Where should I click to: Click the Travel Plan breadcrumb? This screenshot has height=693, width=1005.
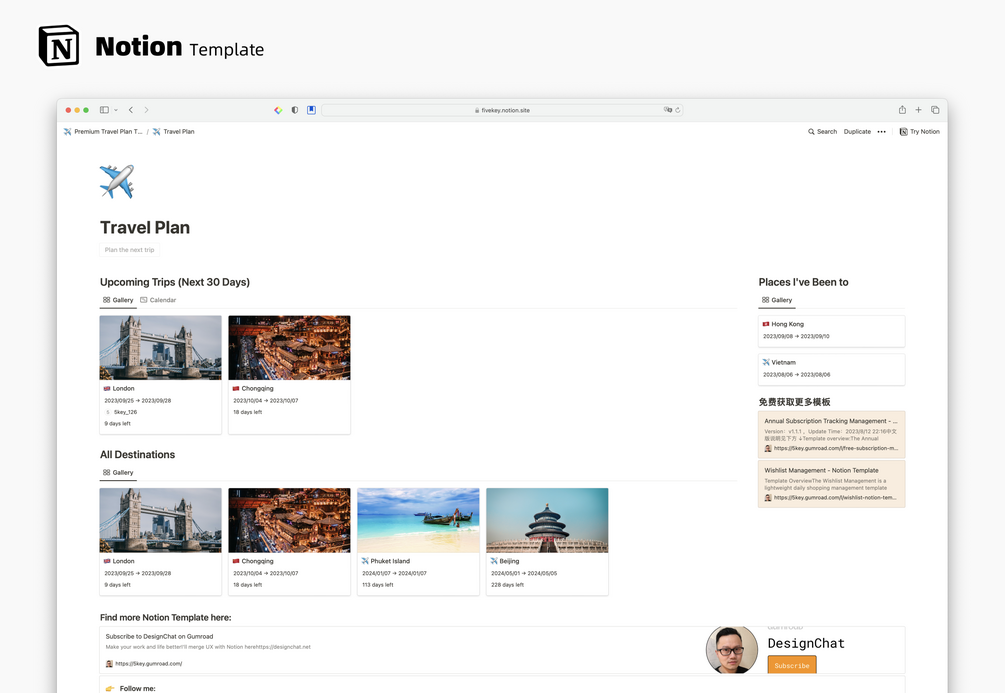click(173, 131)
